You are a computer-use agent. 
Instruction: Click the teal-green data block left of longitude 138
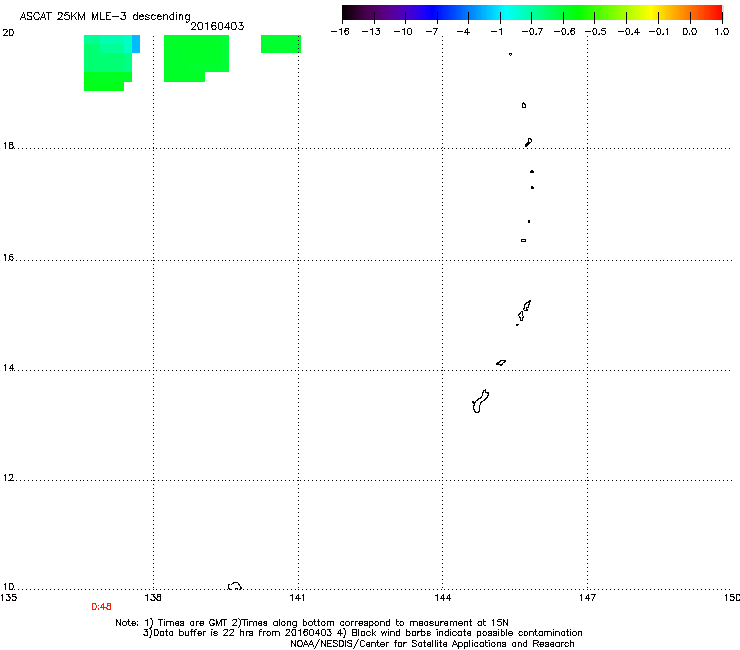tap(108, 61)
